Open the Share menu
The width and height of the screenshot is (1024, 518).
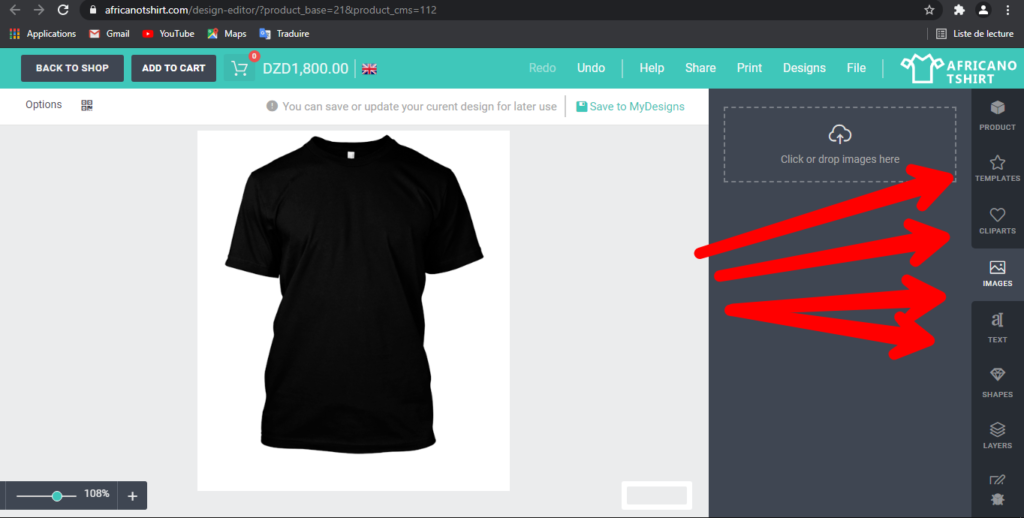(x=700, y=68)
